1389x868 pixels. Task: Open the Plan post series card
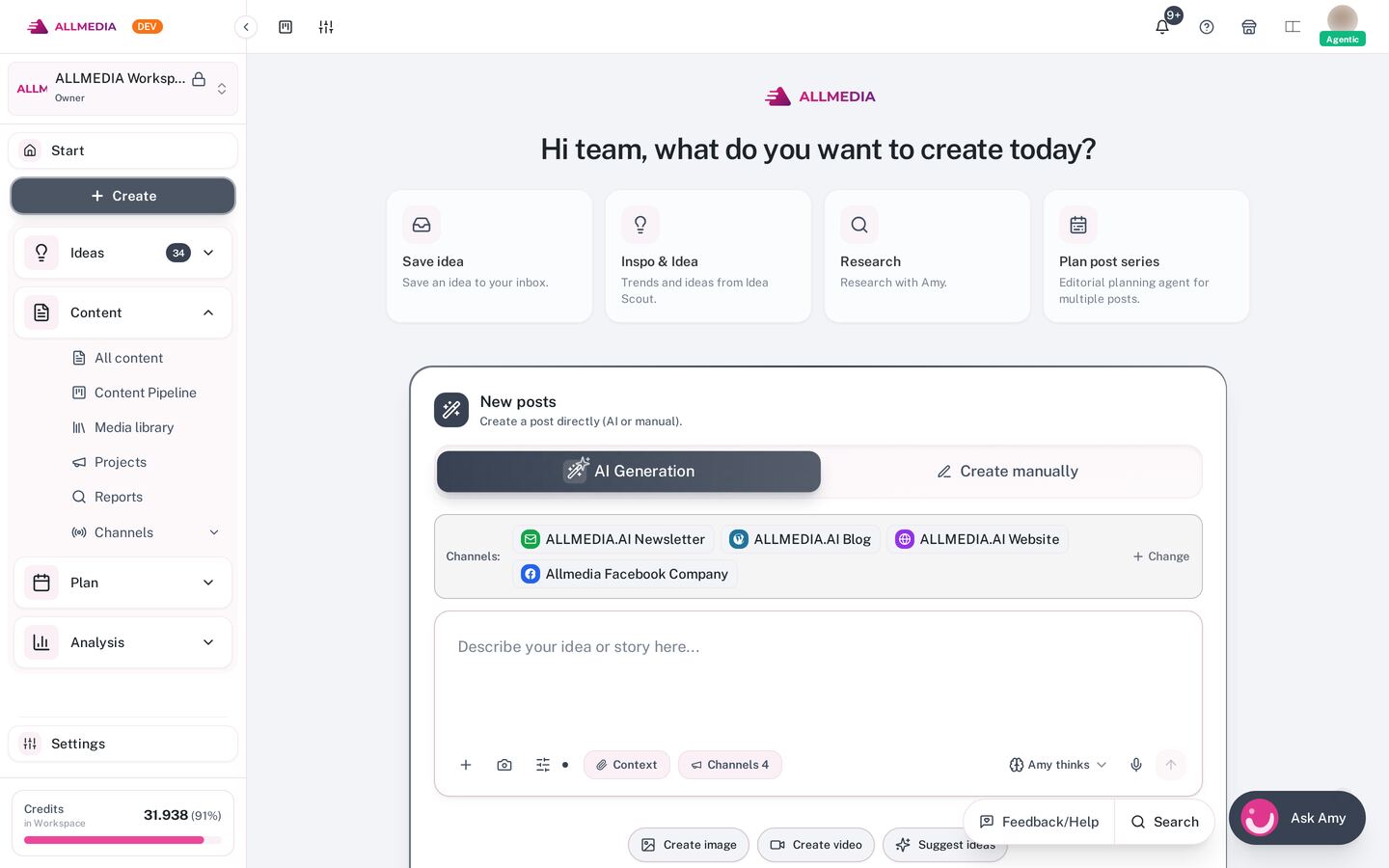click(x=1146, y=257)
